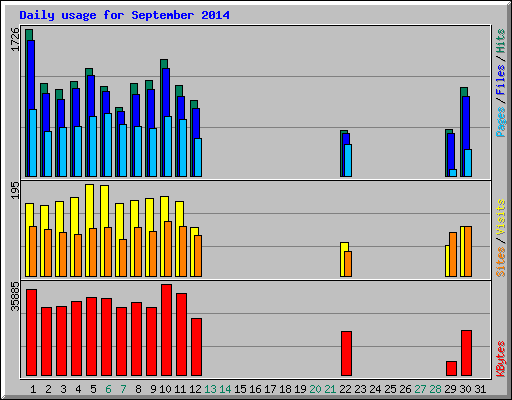Click green day 27 label
This screenshot has height=400, width=512.
[x=420, y=389]
